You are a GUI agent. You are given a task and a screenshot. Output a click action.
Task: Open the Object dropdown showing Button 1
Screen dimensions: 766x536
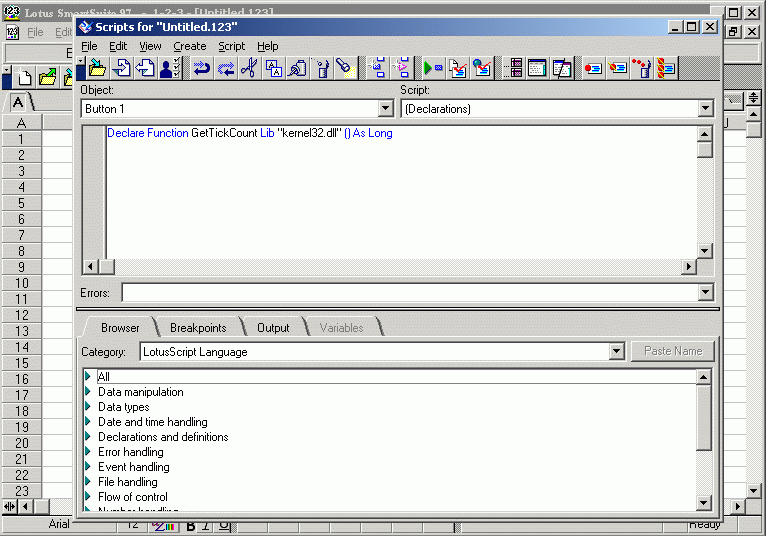point(386,108)
